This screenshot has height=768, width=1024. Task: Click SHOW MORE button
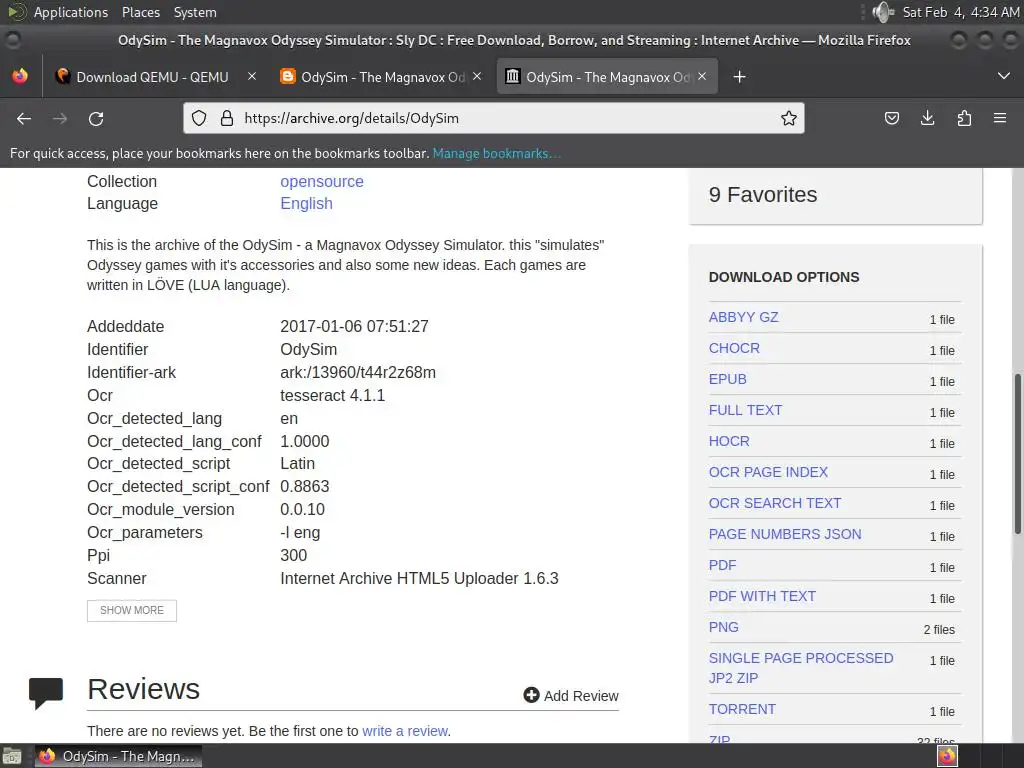(x=132, y=611)
